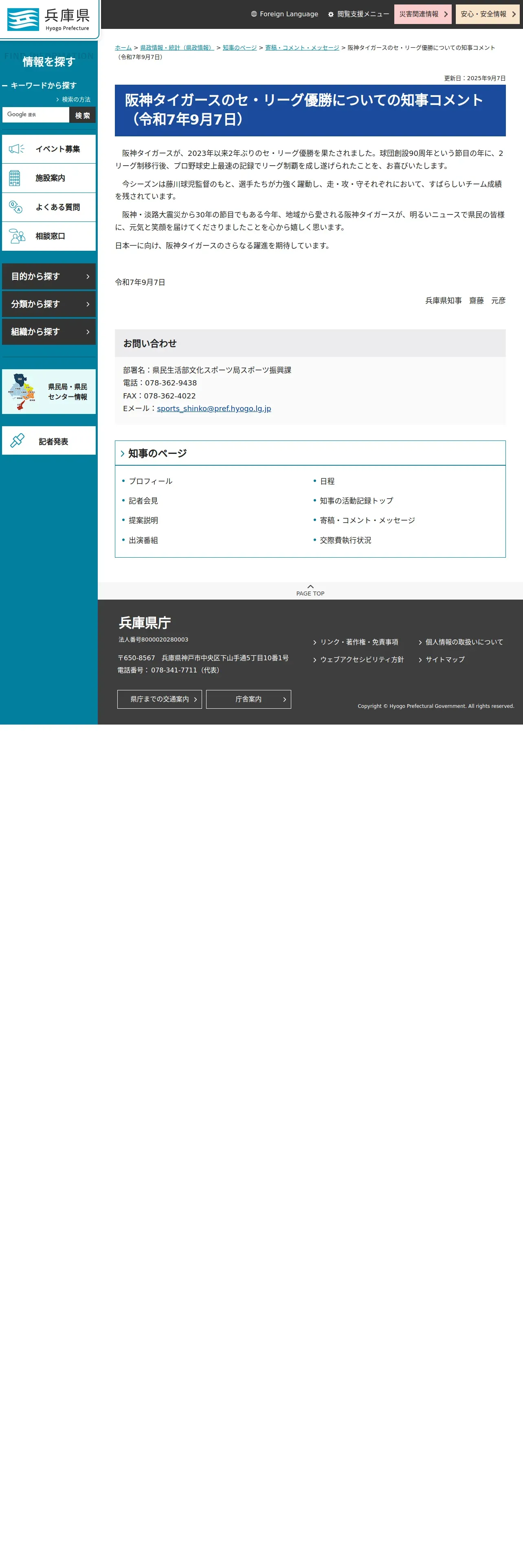Screen dimensions: 523x1568
Task: Click the gear icon beside 閲覧支援メニュー
Action: 331,14
